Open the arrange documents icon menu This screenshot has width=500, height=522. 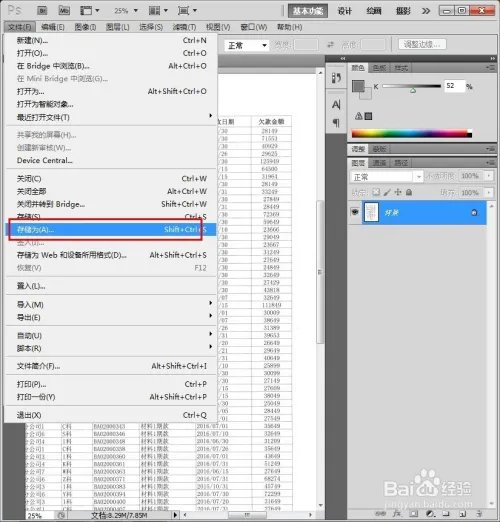point(158,11)
